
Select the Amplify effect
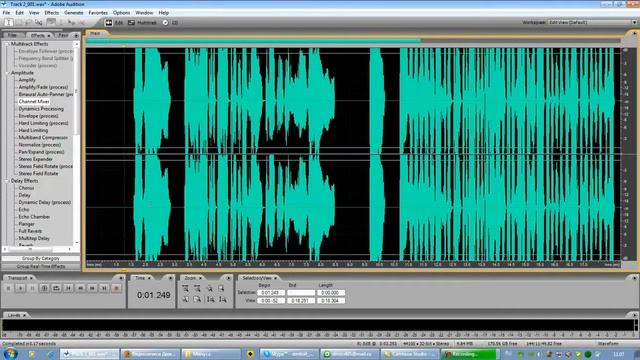coord(27,80)
